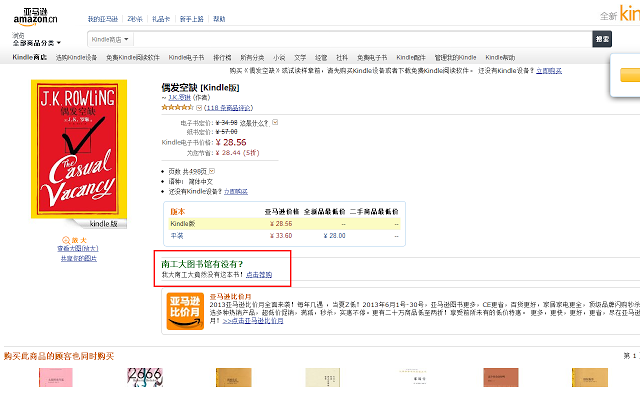Select 选购Kindle设备 nav item
The image size is (640, 400).
[76, 58]
